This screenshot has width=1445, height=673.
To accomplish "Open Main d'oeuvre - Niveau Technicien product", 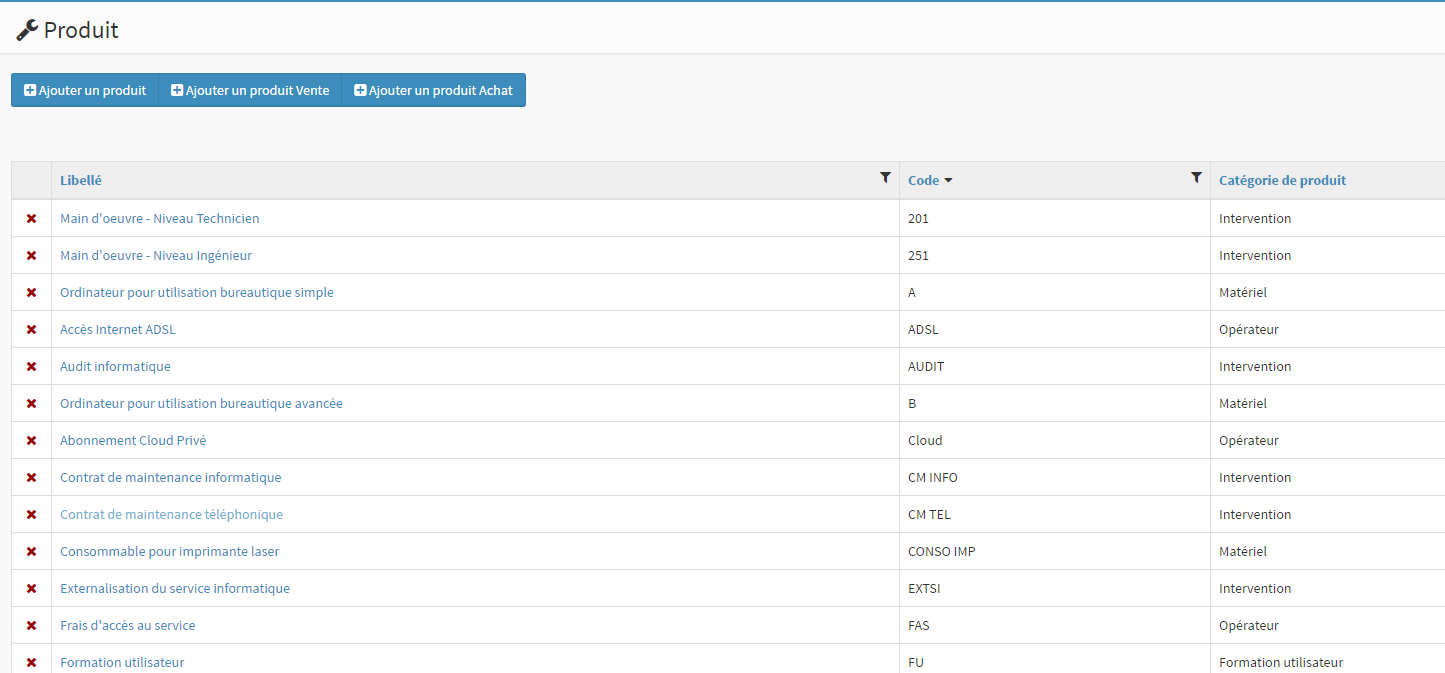I will (160, 218).
